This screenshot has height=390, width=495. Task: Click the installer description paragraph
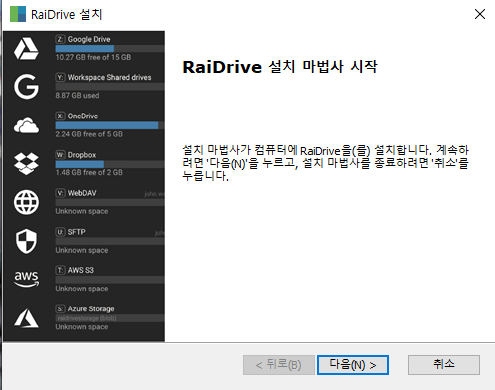[326, 163]
